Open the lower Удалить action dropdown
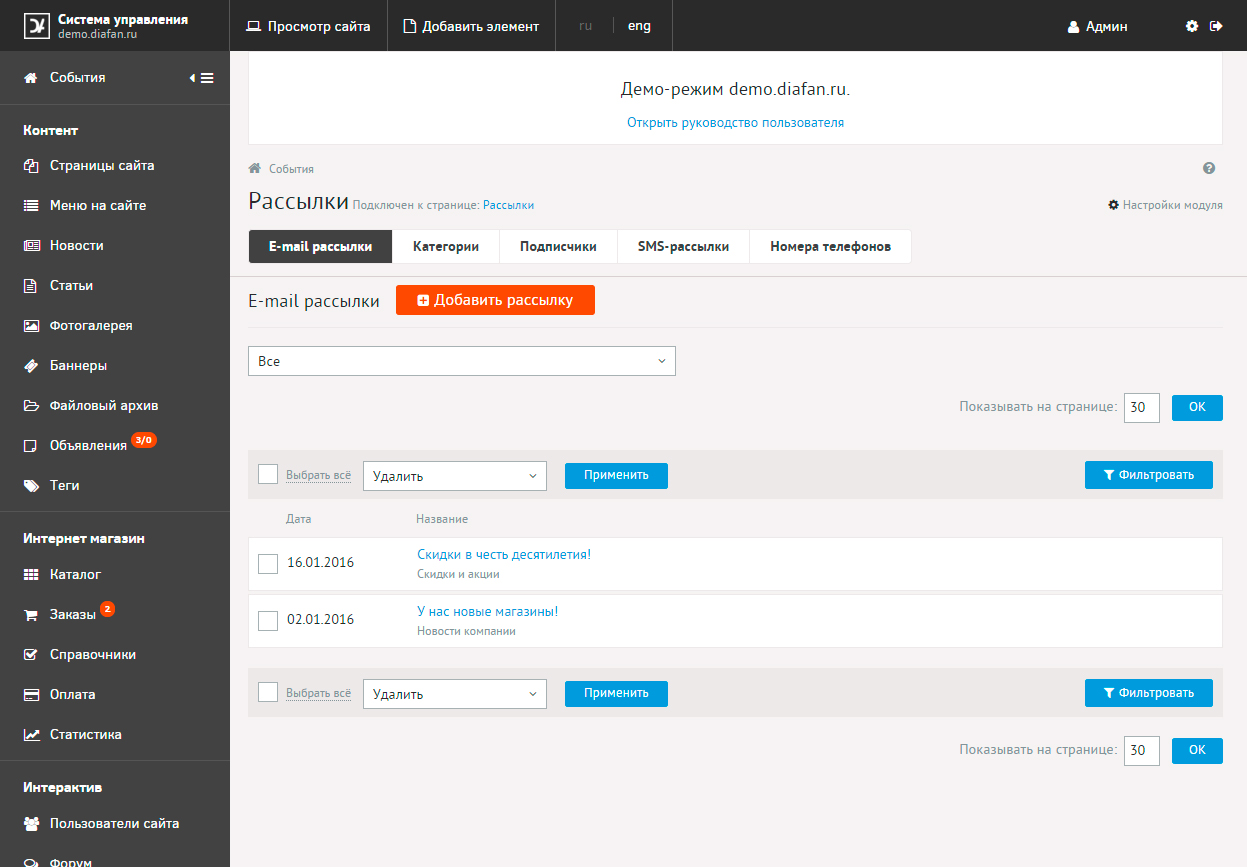 [455, 694]
